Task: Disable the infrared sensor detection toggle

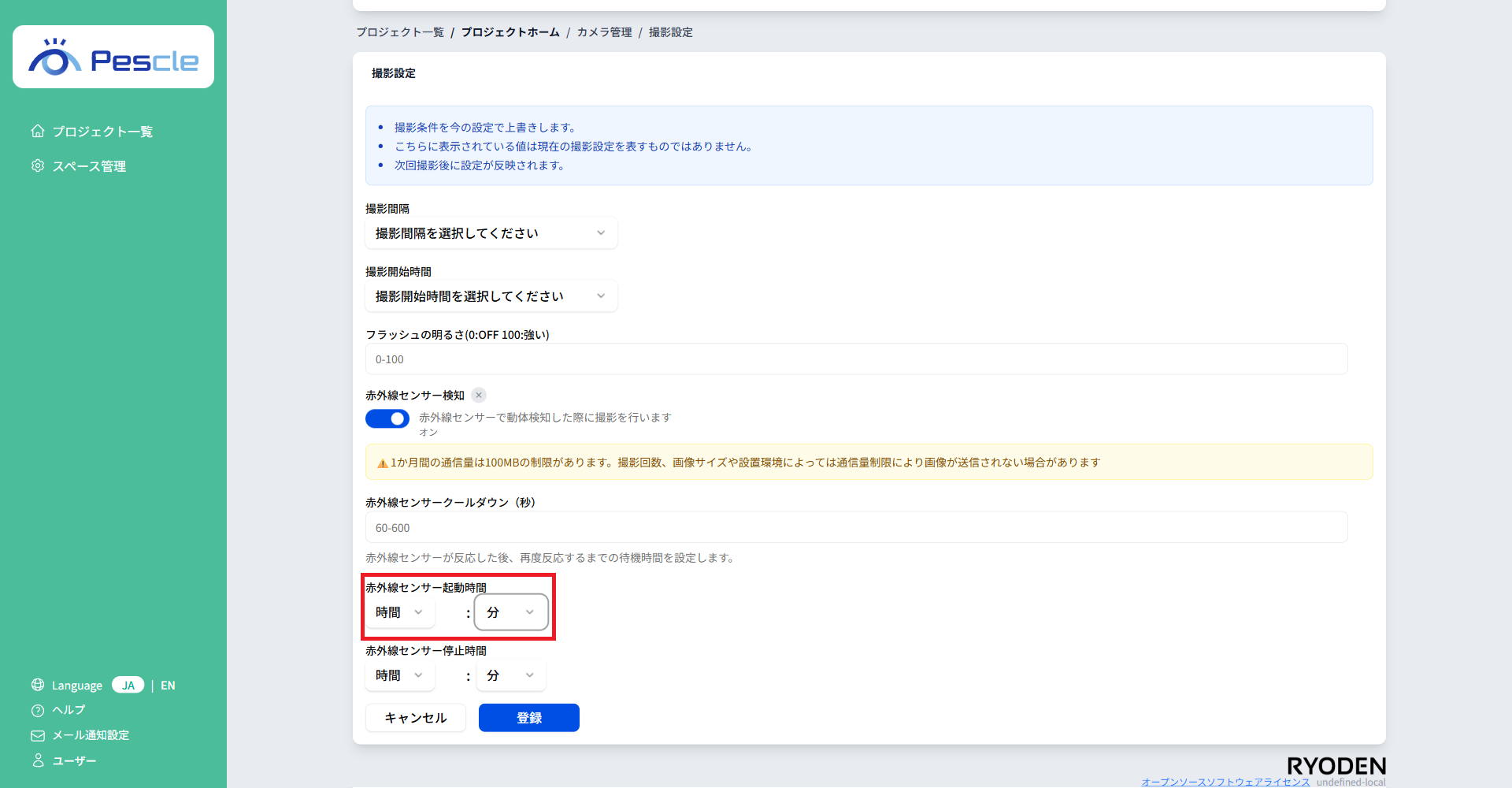Action: pyautogui.click(x=387, y=418)
